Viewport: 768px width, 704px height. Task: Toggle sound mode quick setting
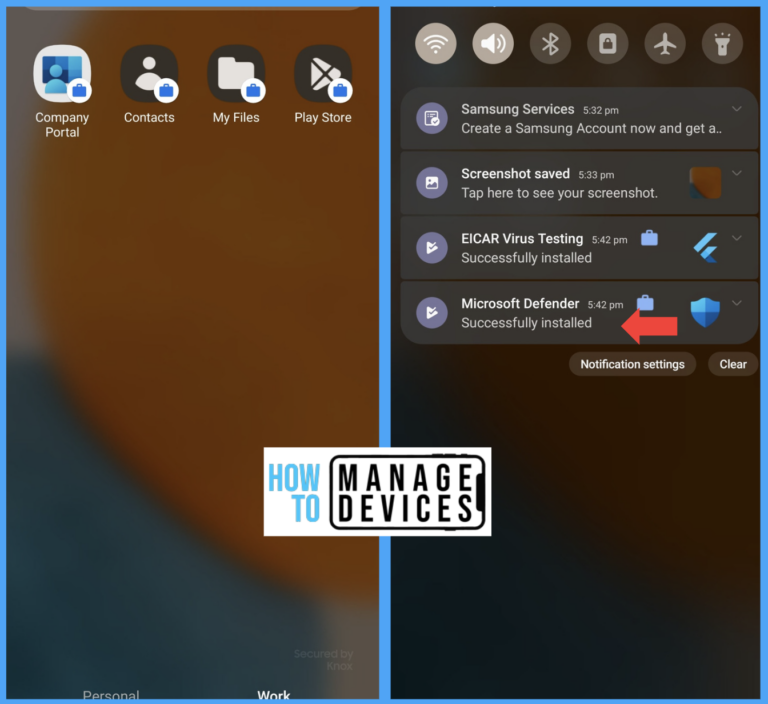coord(493,44)
